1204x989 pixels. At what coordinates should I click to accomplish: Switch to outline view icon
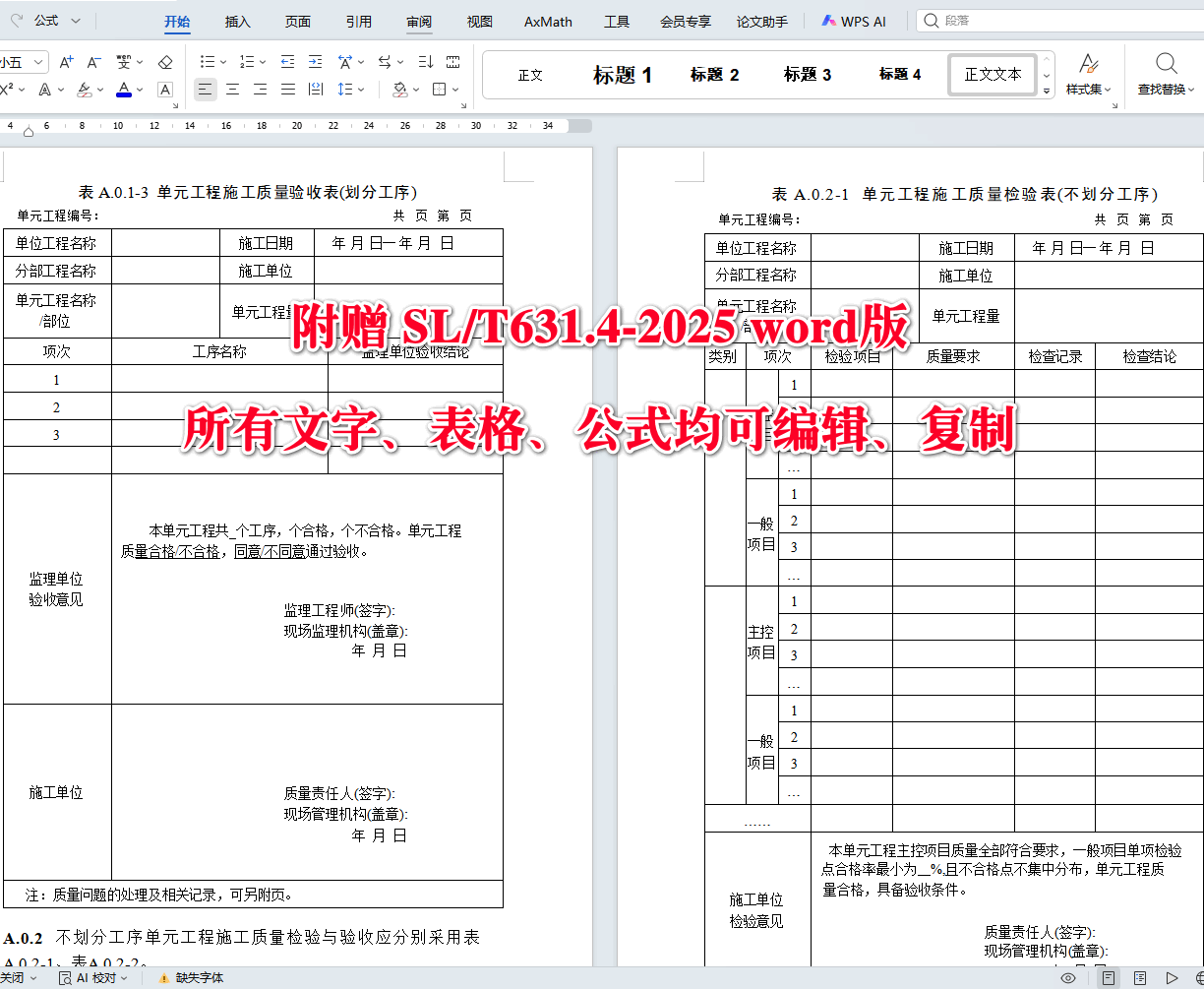coord(1140,978)
